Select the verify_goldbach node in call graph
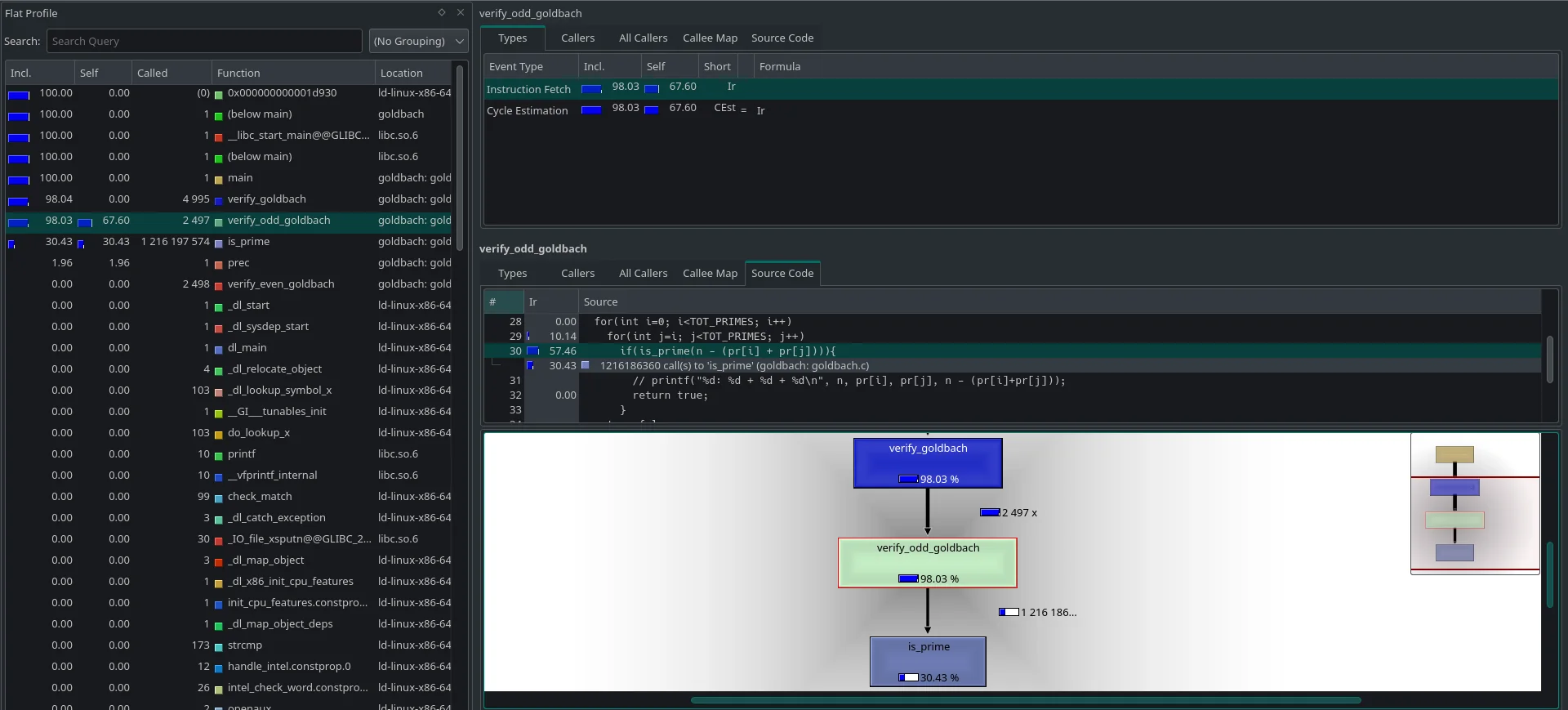1568x710 pixels. (x=928, y=462)
